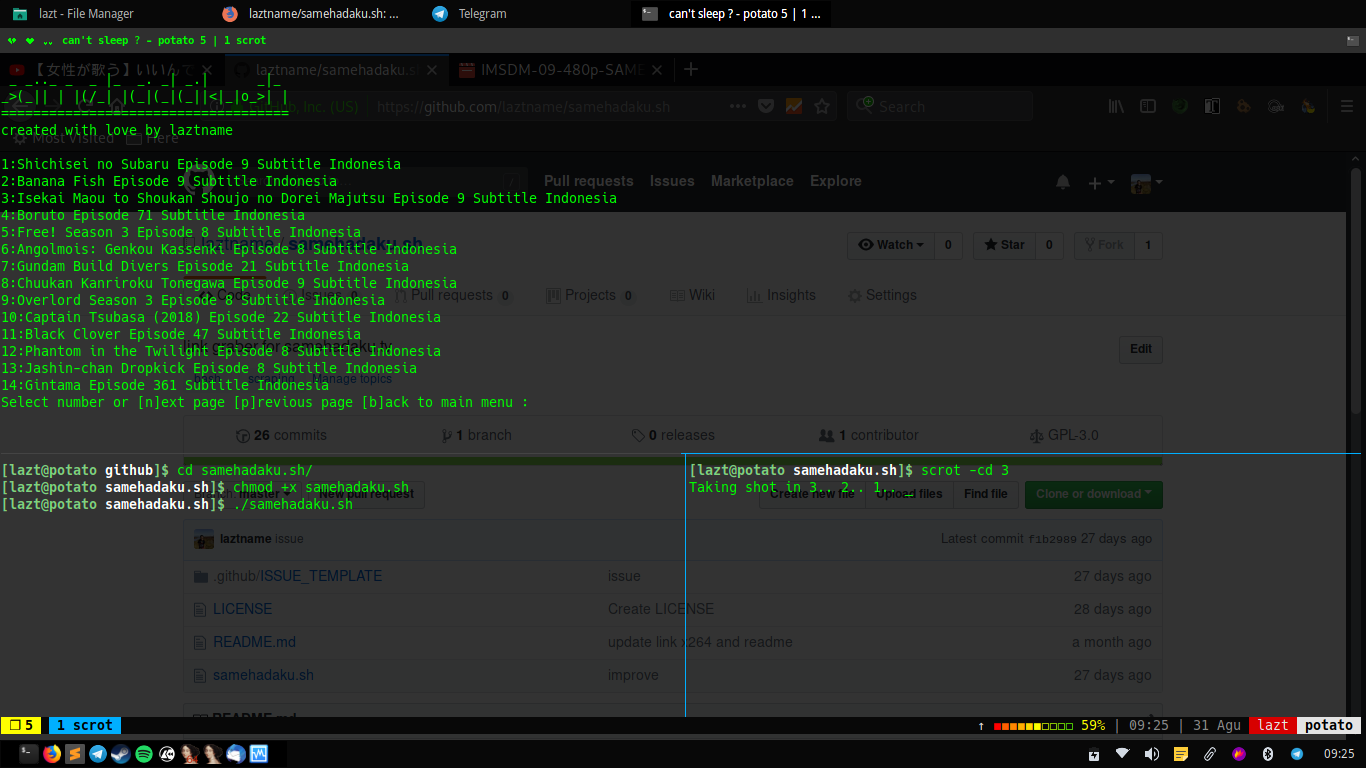Go to Explore in the GitHub header

[836, 181]
